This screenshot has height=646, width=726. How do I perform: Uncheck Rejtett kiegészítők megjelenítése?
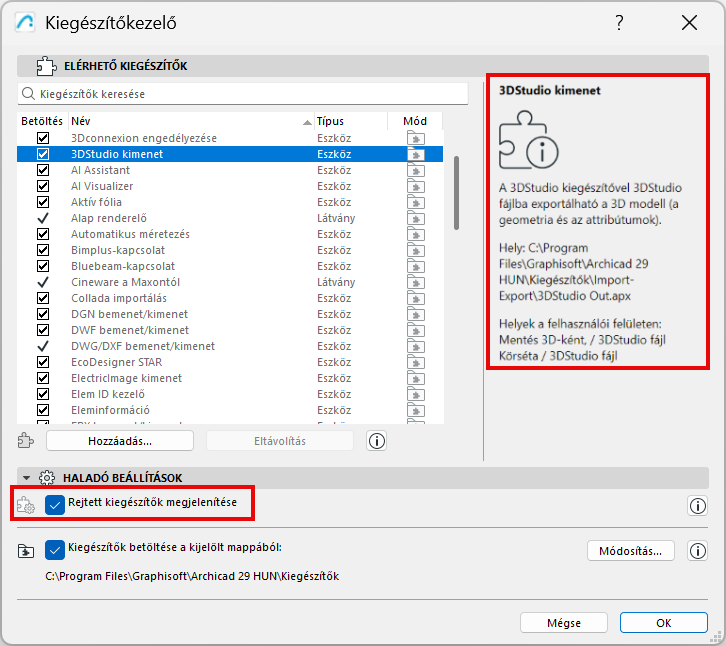55,505
